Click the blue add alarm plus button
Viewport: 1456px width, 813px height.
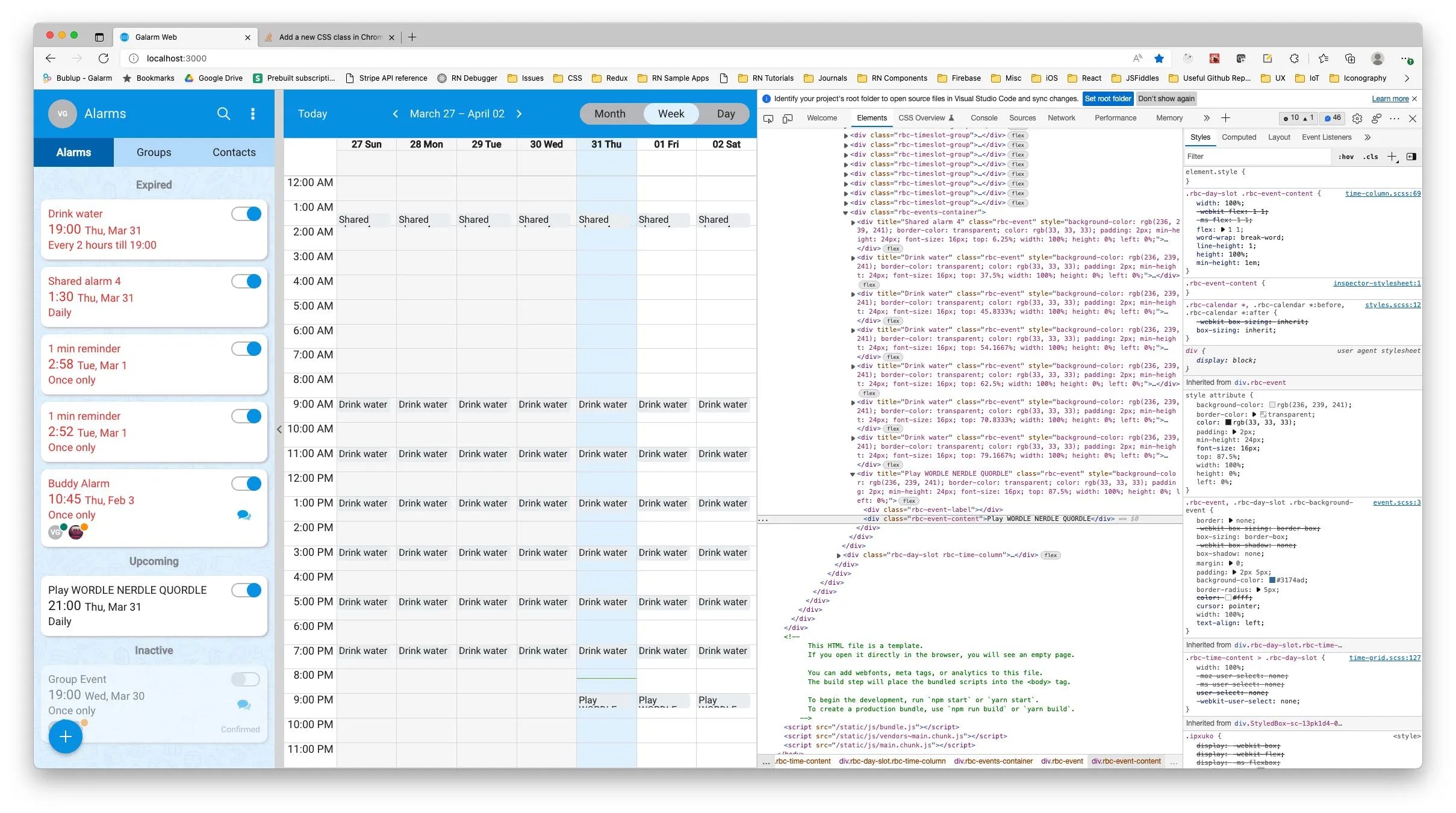click(66, 736)
